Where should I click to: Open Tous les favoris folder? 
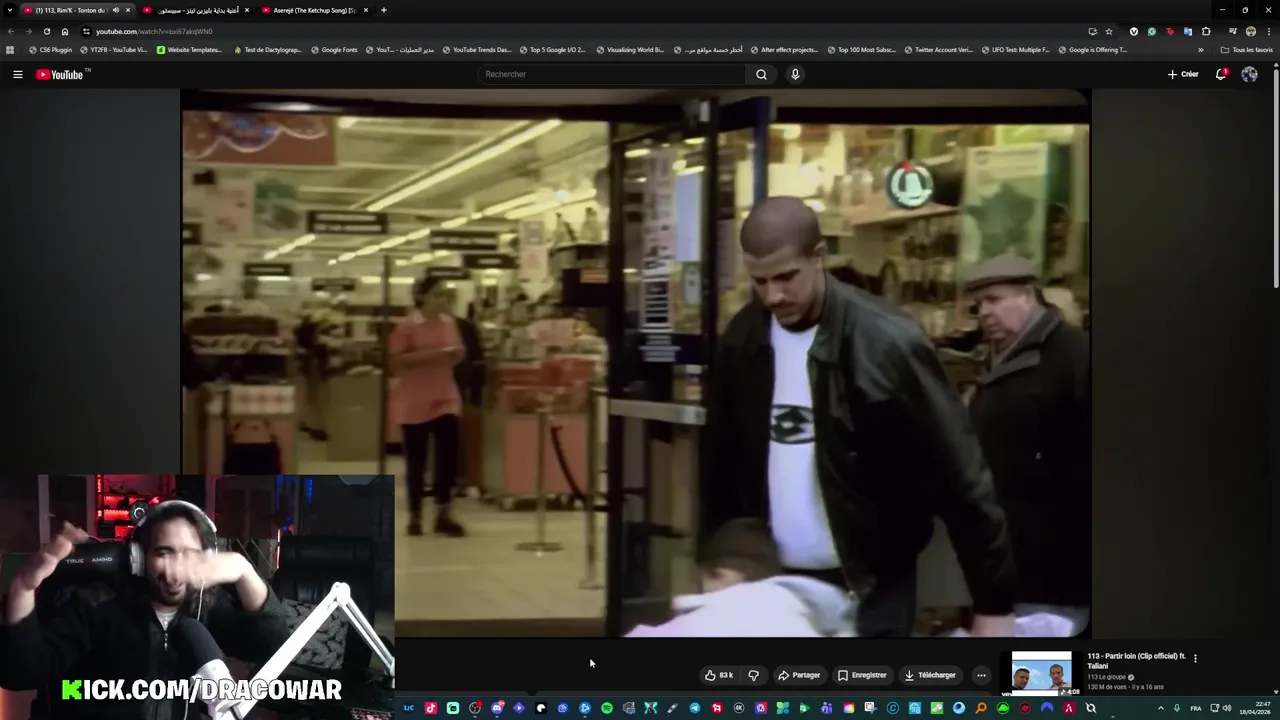pyautogui.click(x=1247, y=49)
